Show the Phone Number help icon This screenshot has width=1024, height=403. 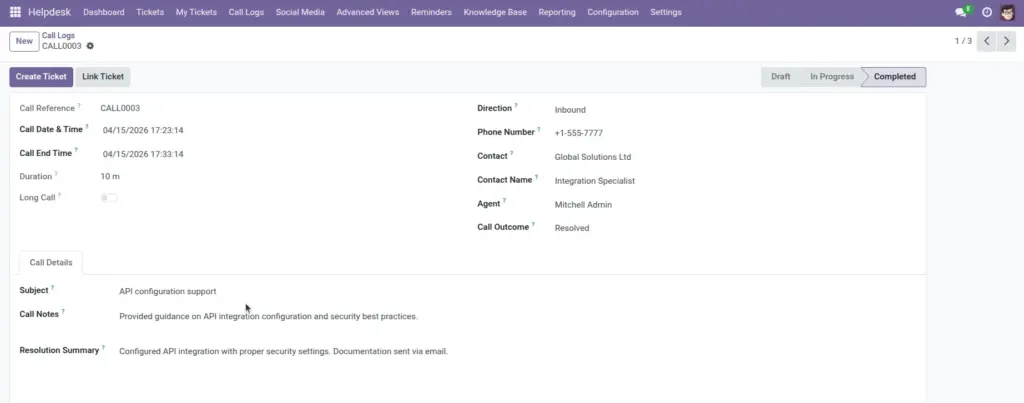coord(539,129)
